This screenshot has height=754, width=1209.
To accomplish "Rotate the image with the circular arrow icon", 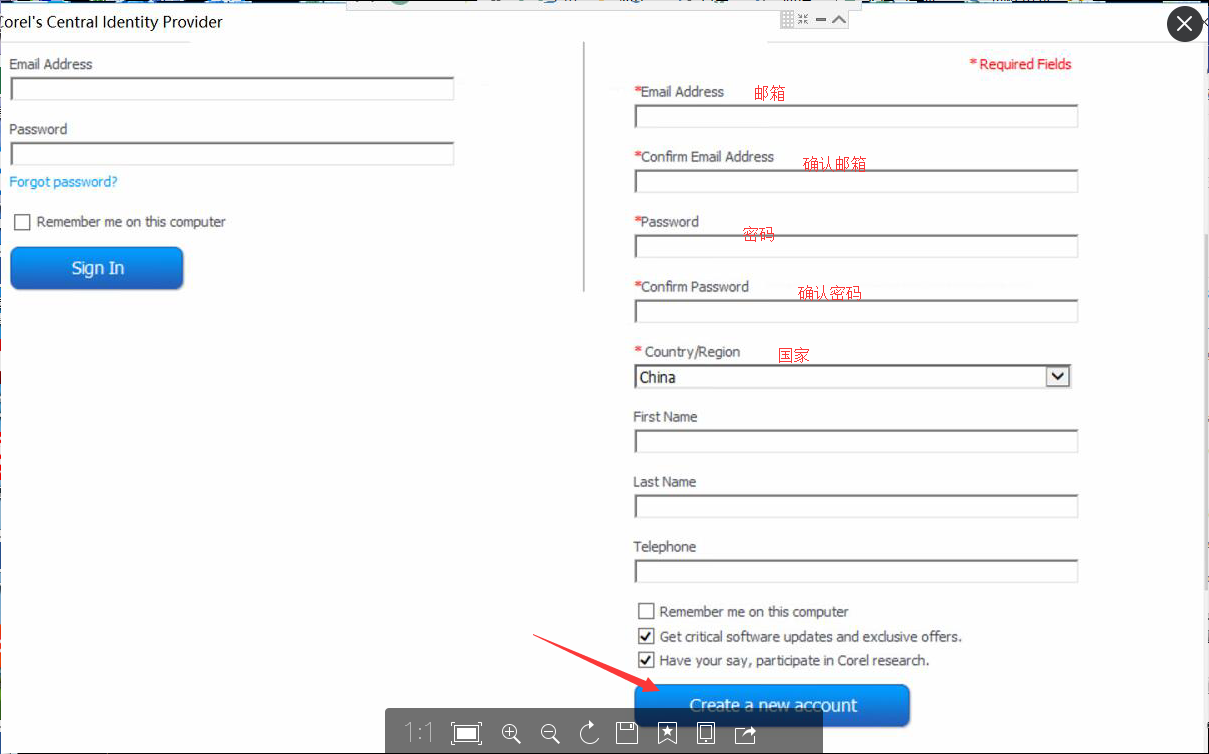I will pos(589,733).
